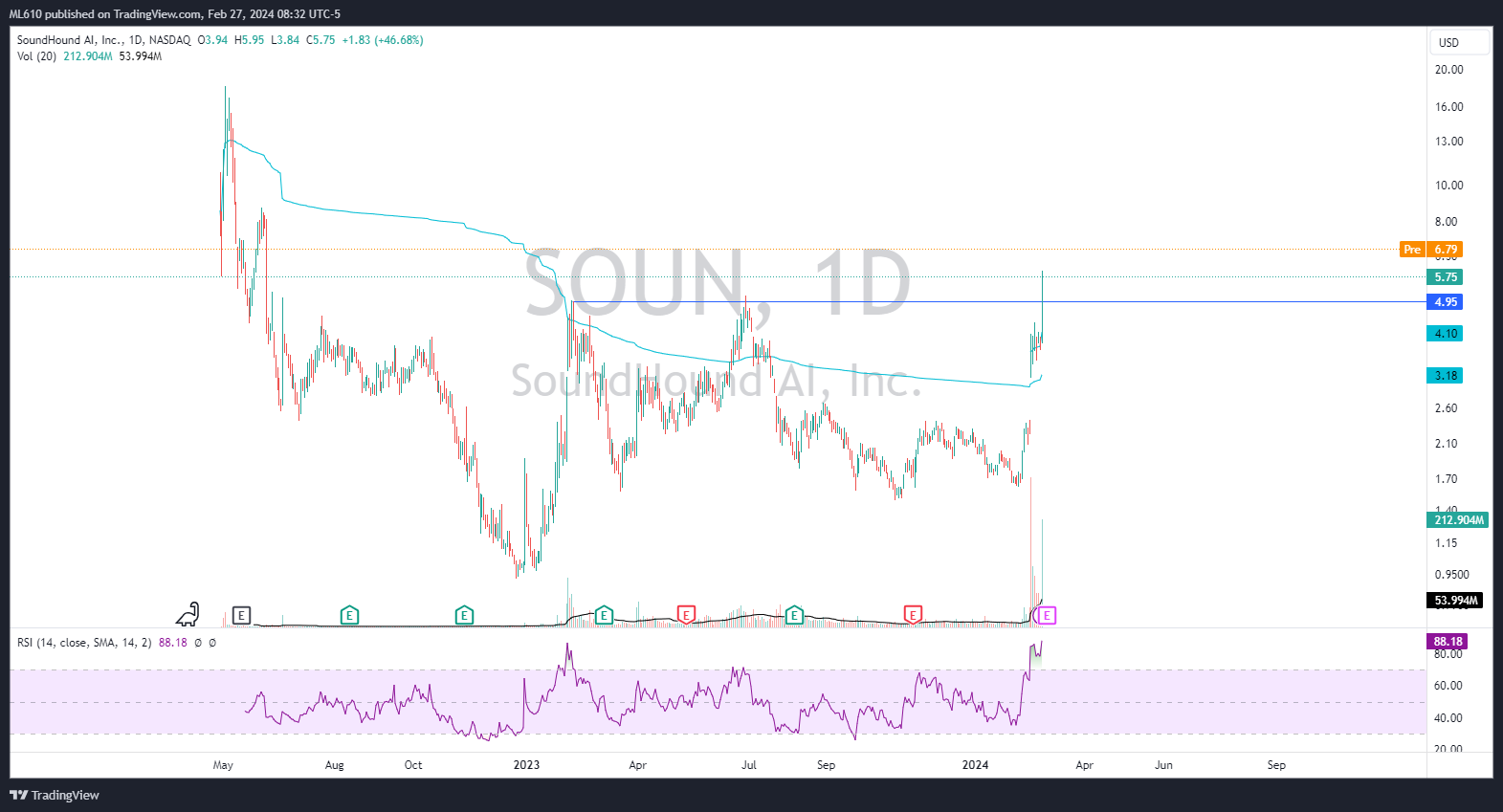Image resolution: width=1503 pixels, height=812 pixels.
Task: Click the 10.00 price scale label
Action: pyautogui.click(x=1448, y=186)
